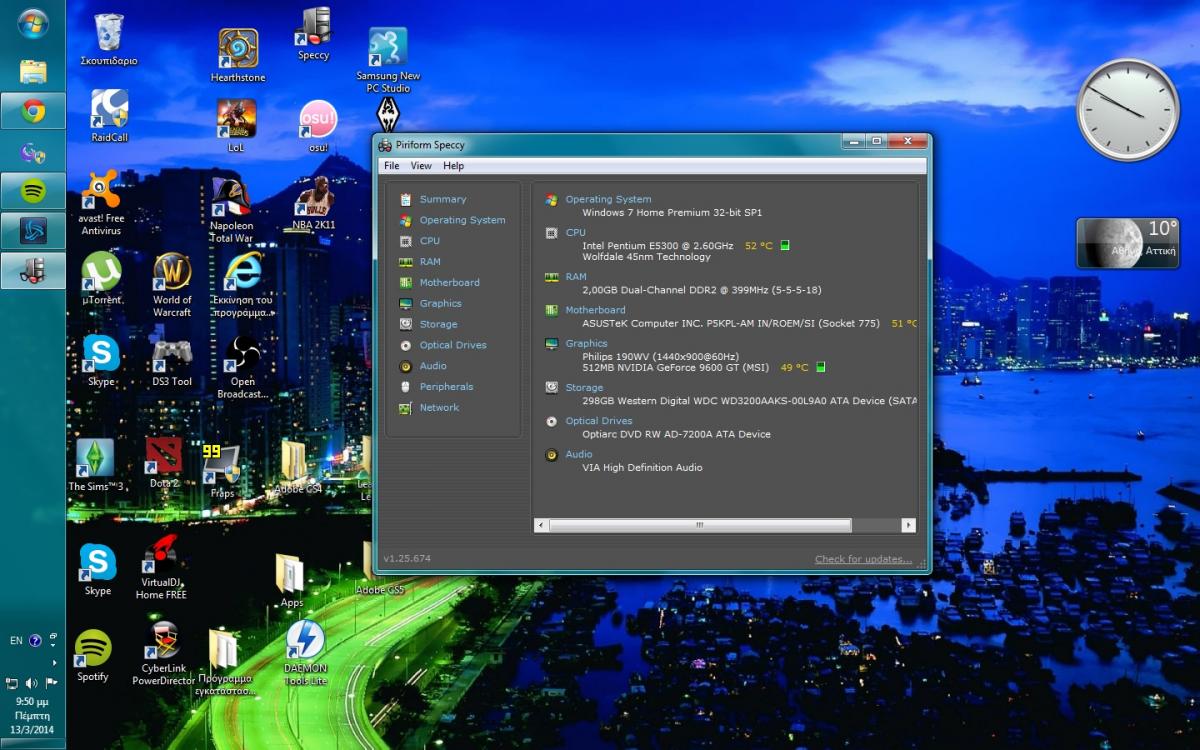Select the Recycle Bin desktop icon
This screenshot has width=1200, height=750.
tap(109, 39)
